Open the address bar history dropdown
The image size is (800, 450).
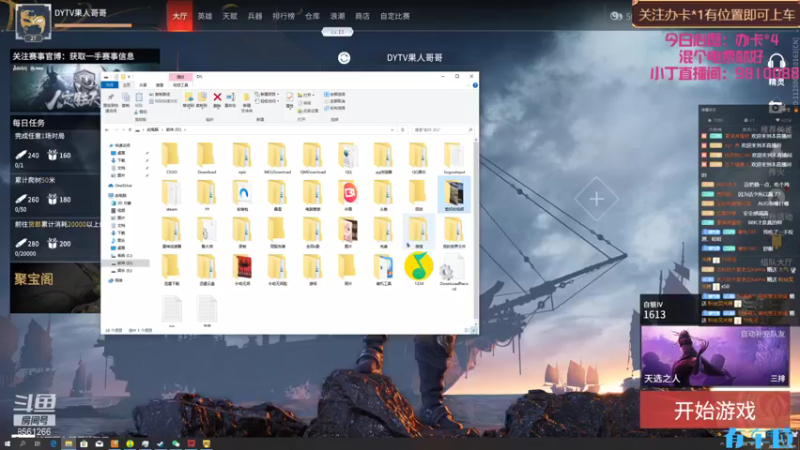pyautogui.click(x=392, y=130)
